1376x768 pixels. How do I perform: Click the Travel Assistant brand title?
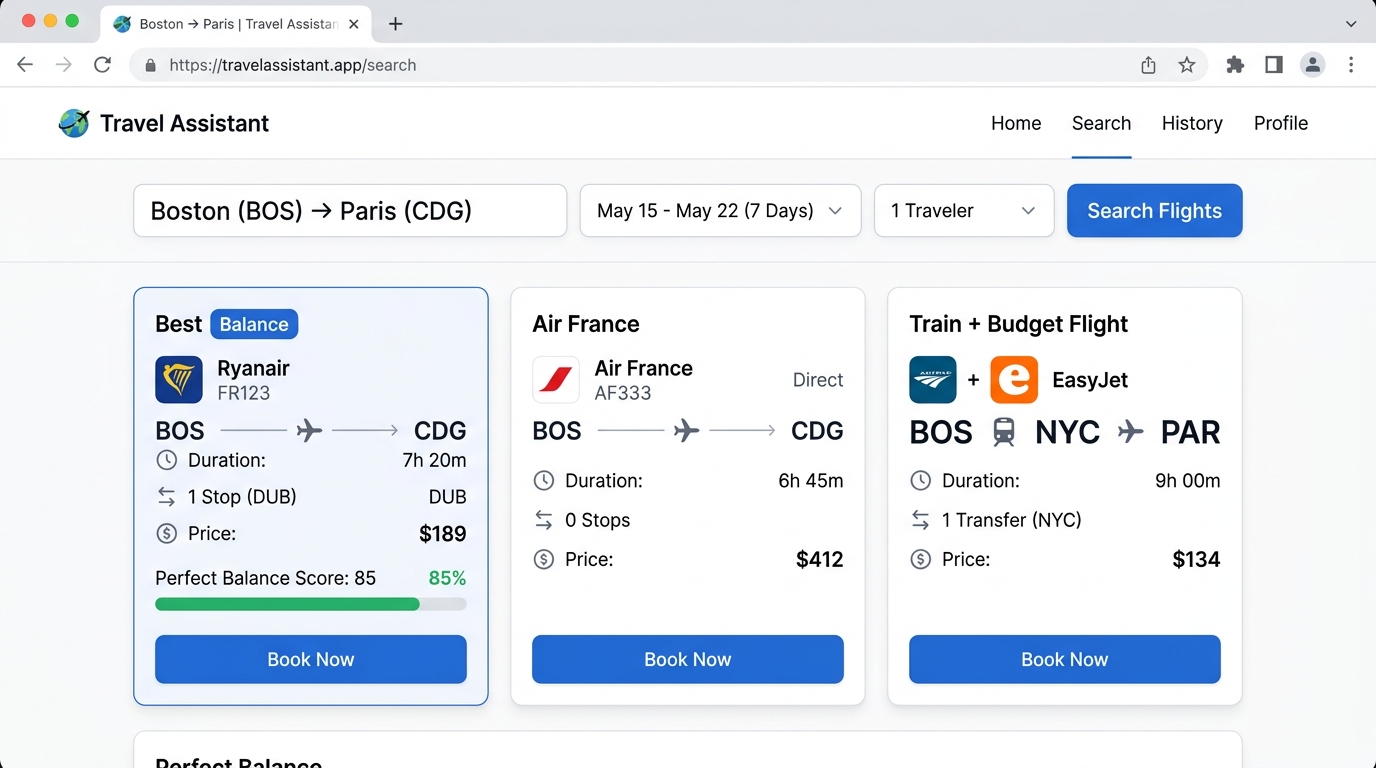(184, 123)
